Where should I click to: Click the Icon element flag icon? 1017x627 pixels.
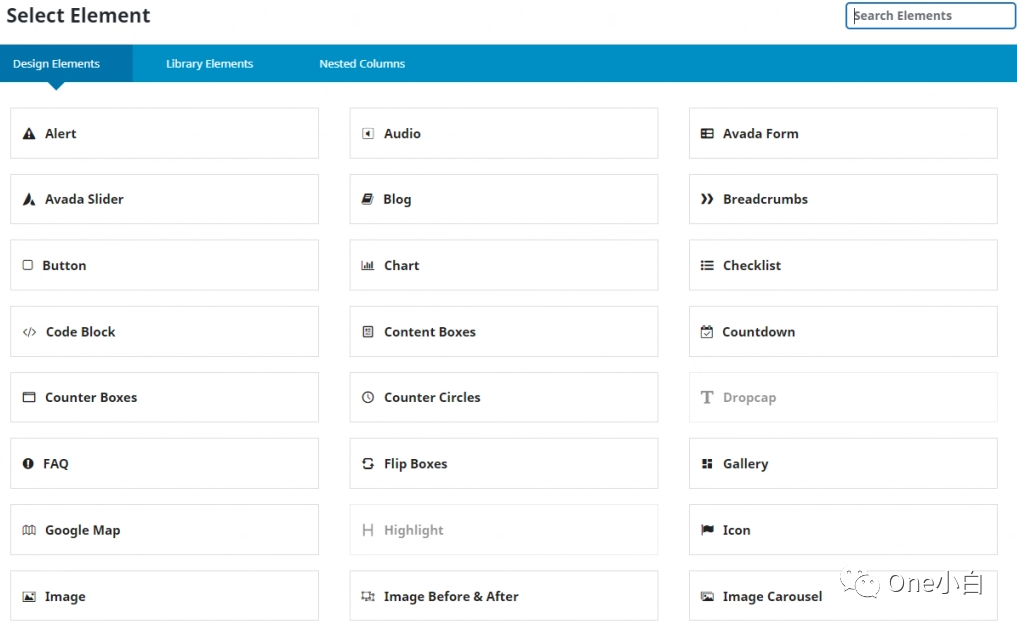point(707,531)
